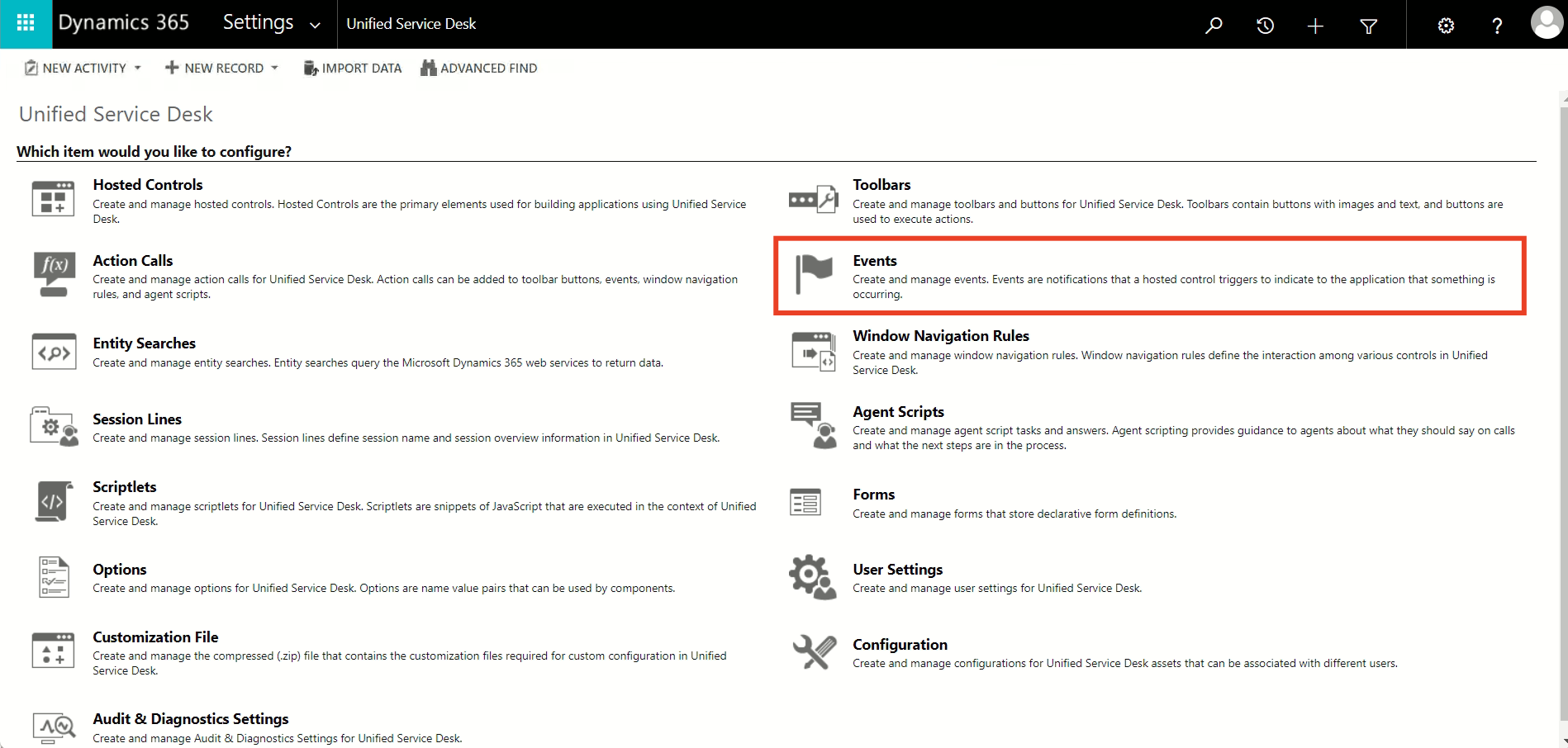Click the Agent Scripts icon
1568x748 pixels.
click(814, 425)
